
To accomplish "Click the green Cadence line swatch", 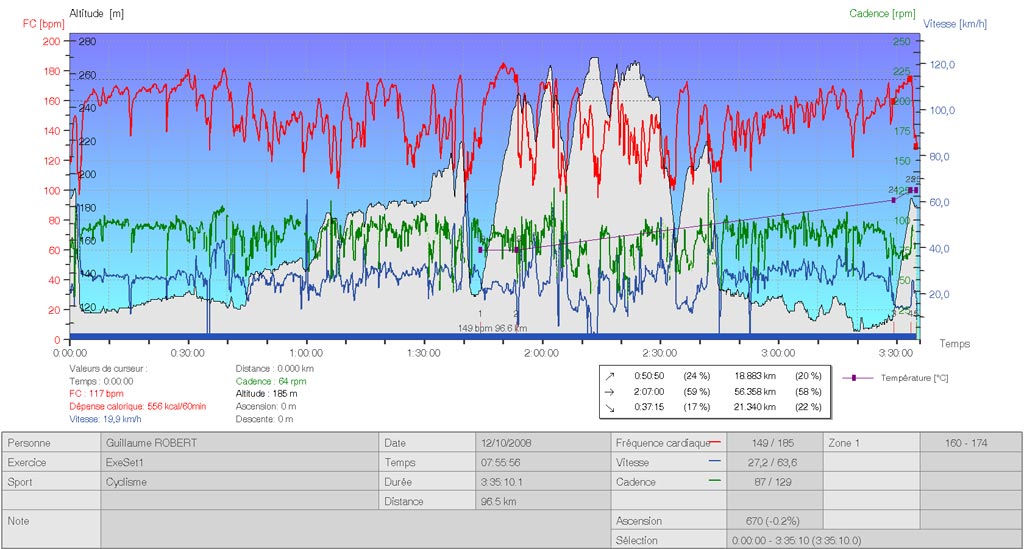I will (716, 482).
